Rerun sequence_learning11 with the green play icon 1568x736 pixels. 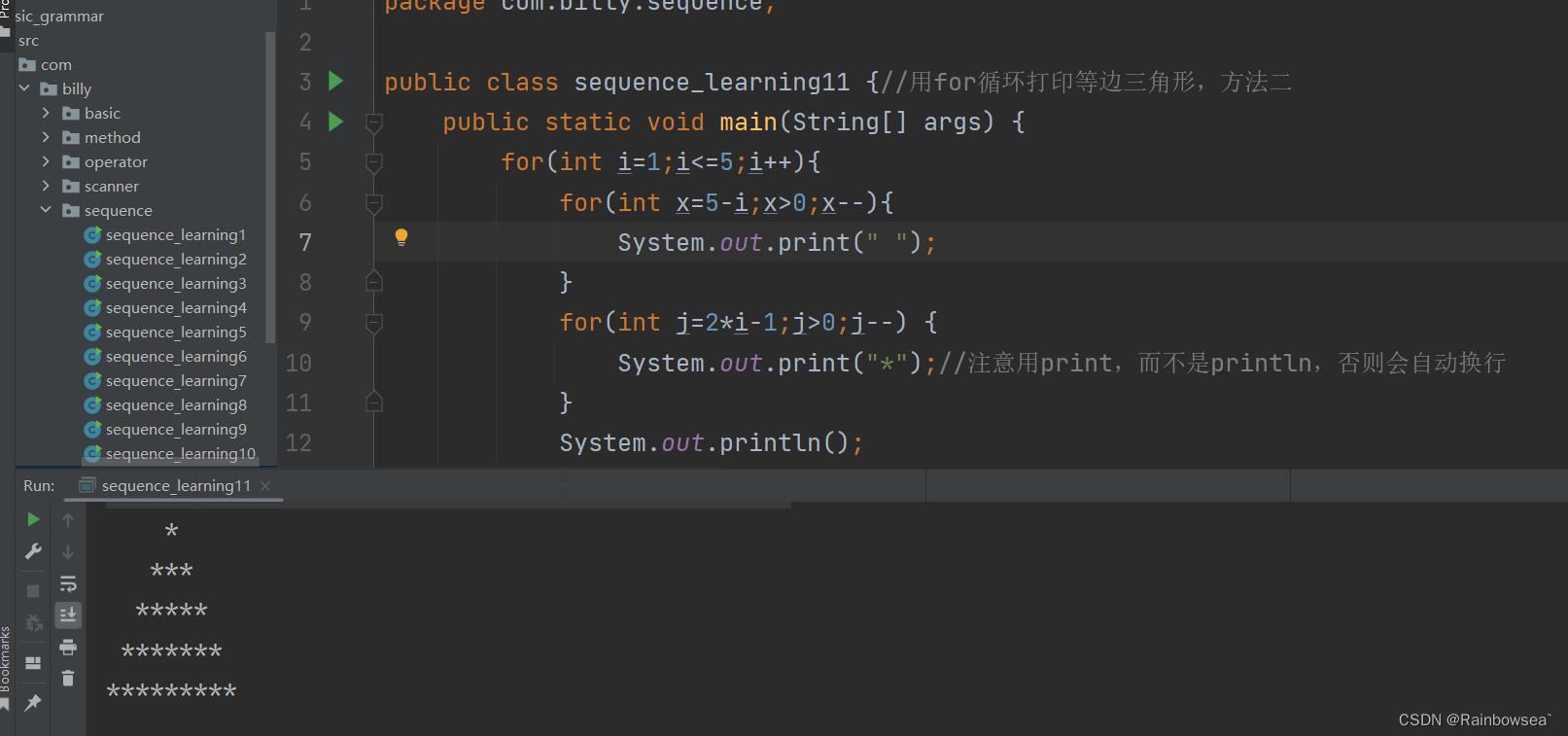point(33,519)
